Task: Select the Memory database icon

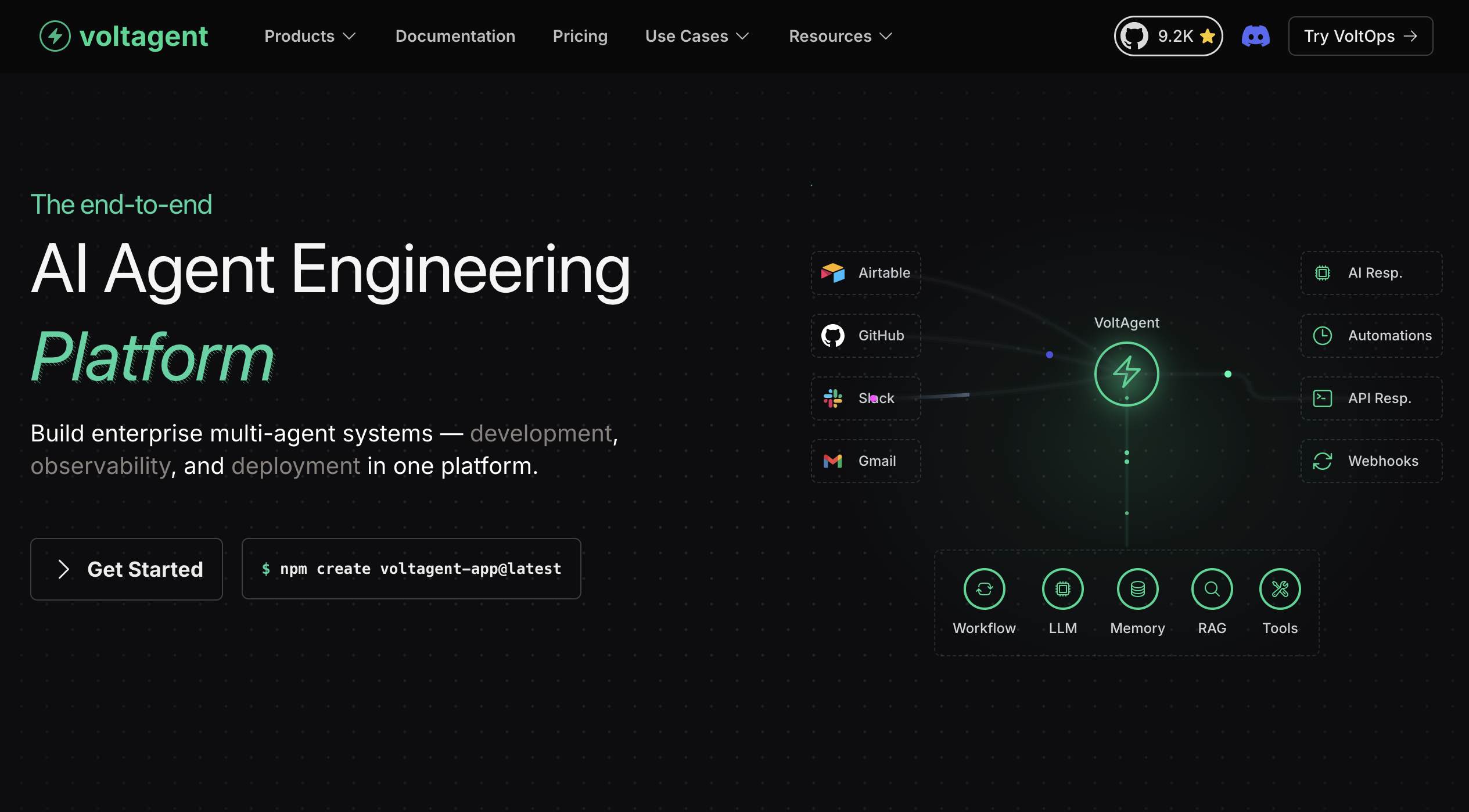Action: click(x=1137, y=589)
